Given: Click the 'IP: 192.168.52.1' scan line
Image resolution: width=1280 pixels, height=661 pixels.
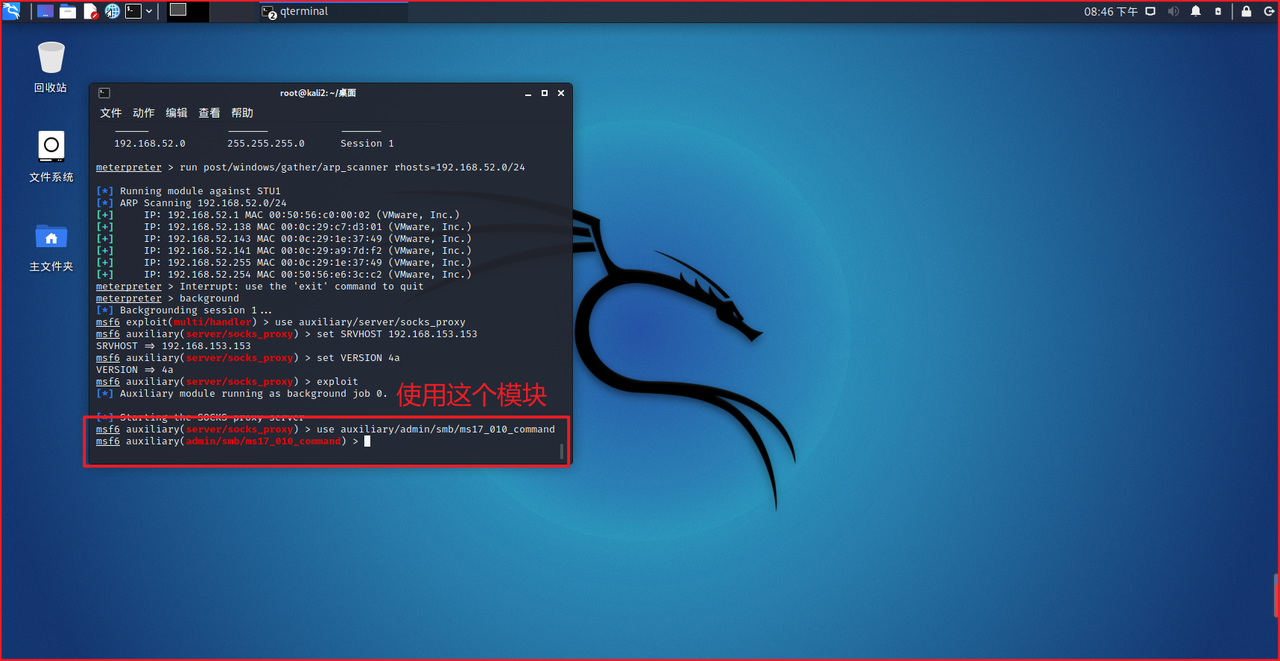Looking at the screenshot, I should [278, 215].
